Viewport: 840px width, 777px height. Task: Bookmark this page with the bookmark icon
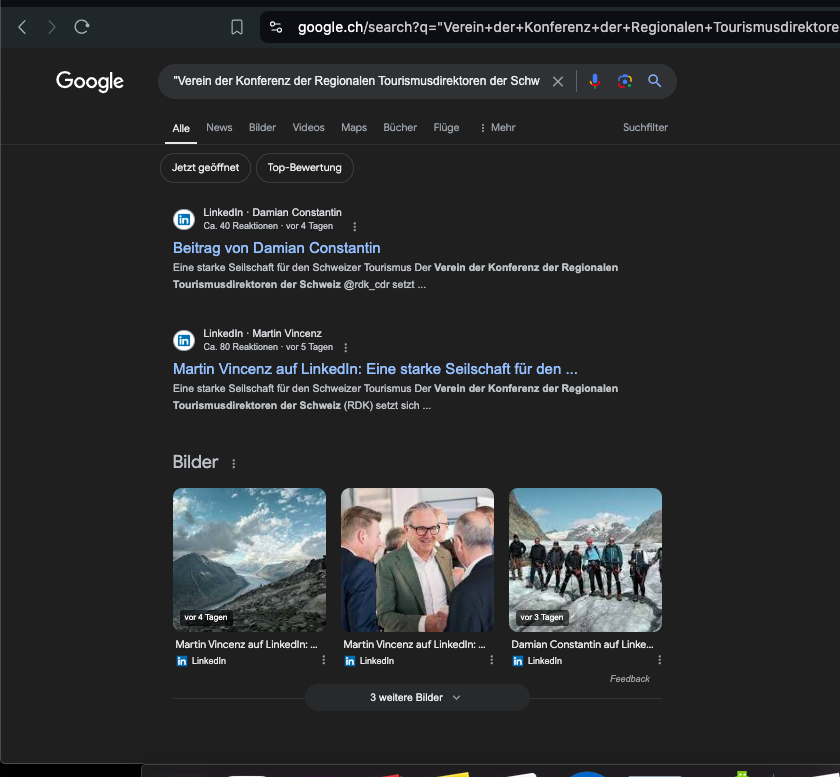click(237, 27)
